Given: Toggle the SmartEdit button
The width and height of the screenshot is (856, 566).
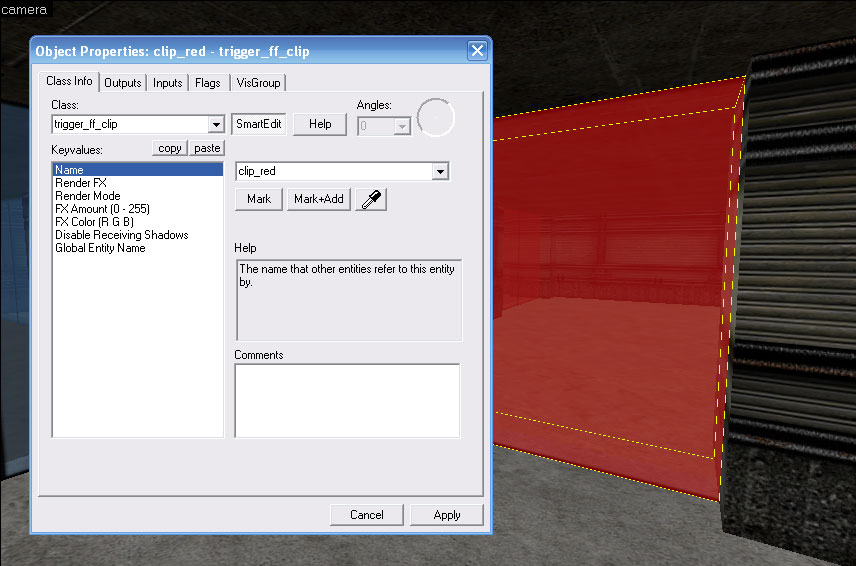Looking at the screenshot, I should pos(259,124).
